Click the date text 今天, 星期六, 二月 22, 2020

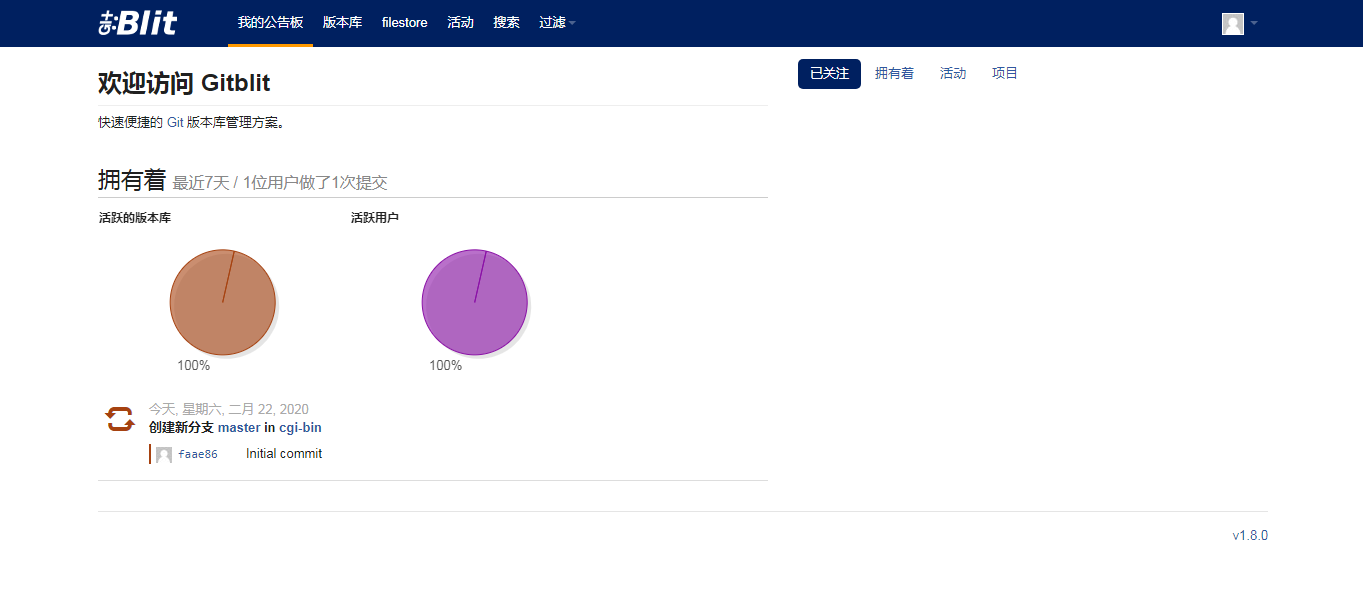pyautogui.click(x=229, y=409)
